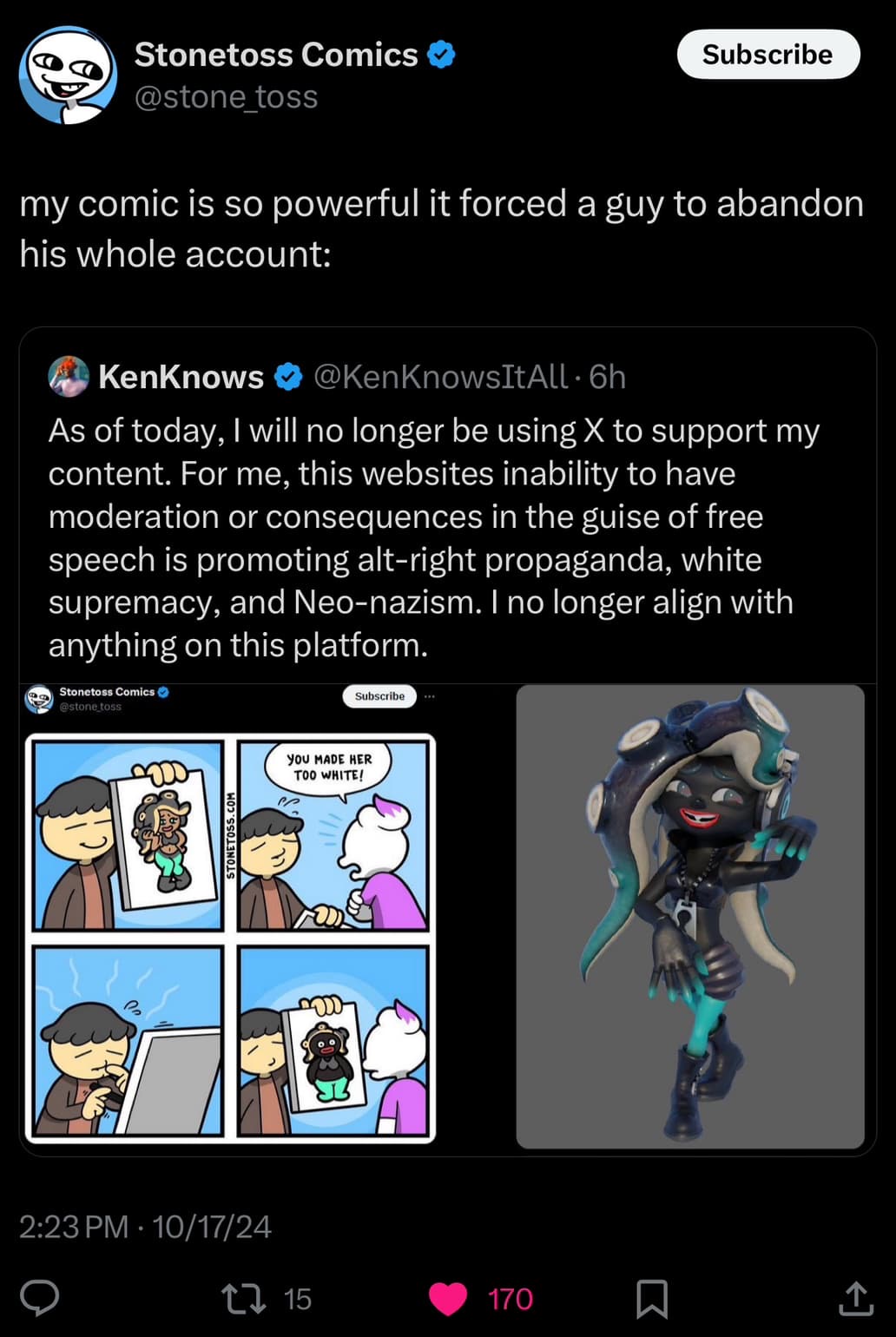Image resolution: width=896 pixels, height=1337 pixels.
Task: Open the @stone_toss handle link
Action: tap(227, 96)
